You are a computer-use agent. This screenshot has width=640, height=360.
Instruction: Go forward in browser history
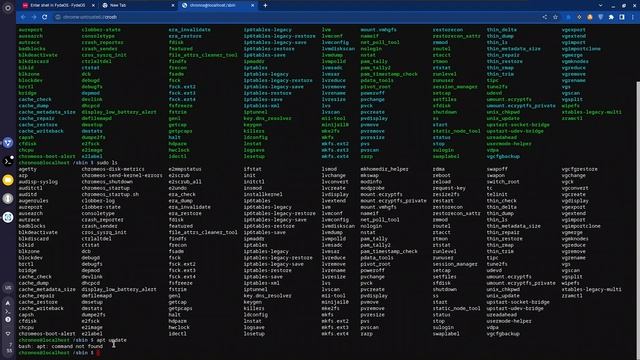(34, 17)
